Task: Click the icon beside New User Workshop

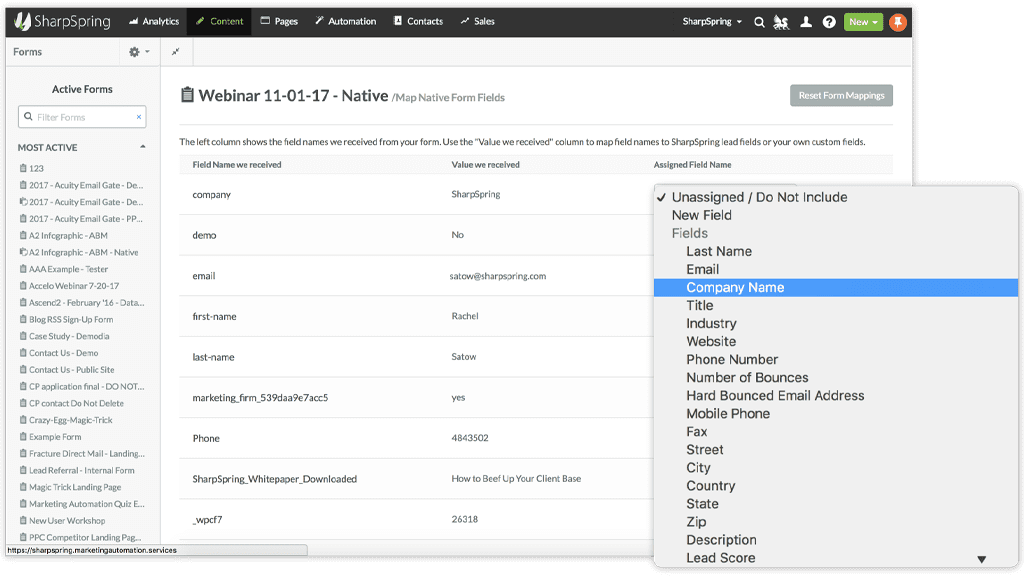Action: pos(23,520)
